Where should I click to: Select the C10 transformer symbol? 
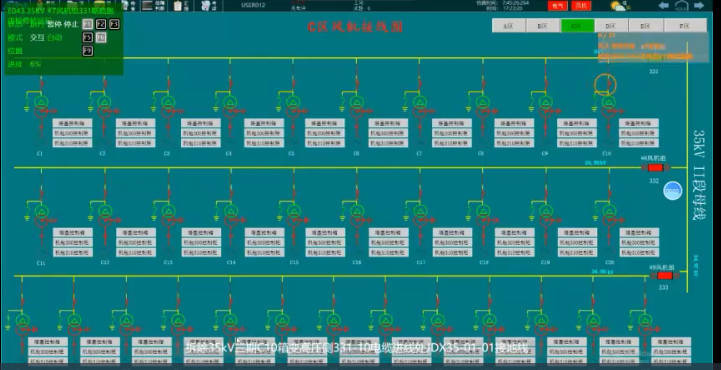(608, 106)
